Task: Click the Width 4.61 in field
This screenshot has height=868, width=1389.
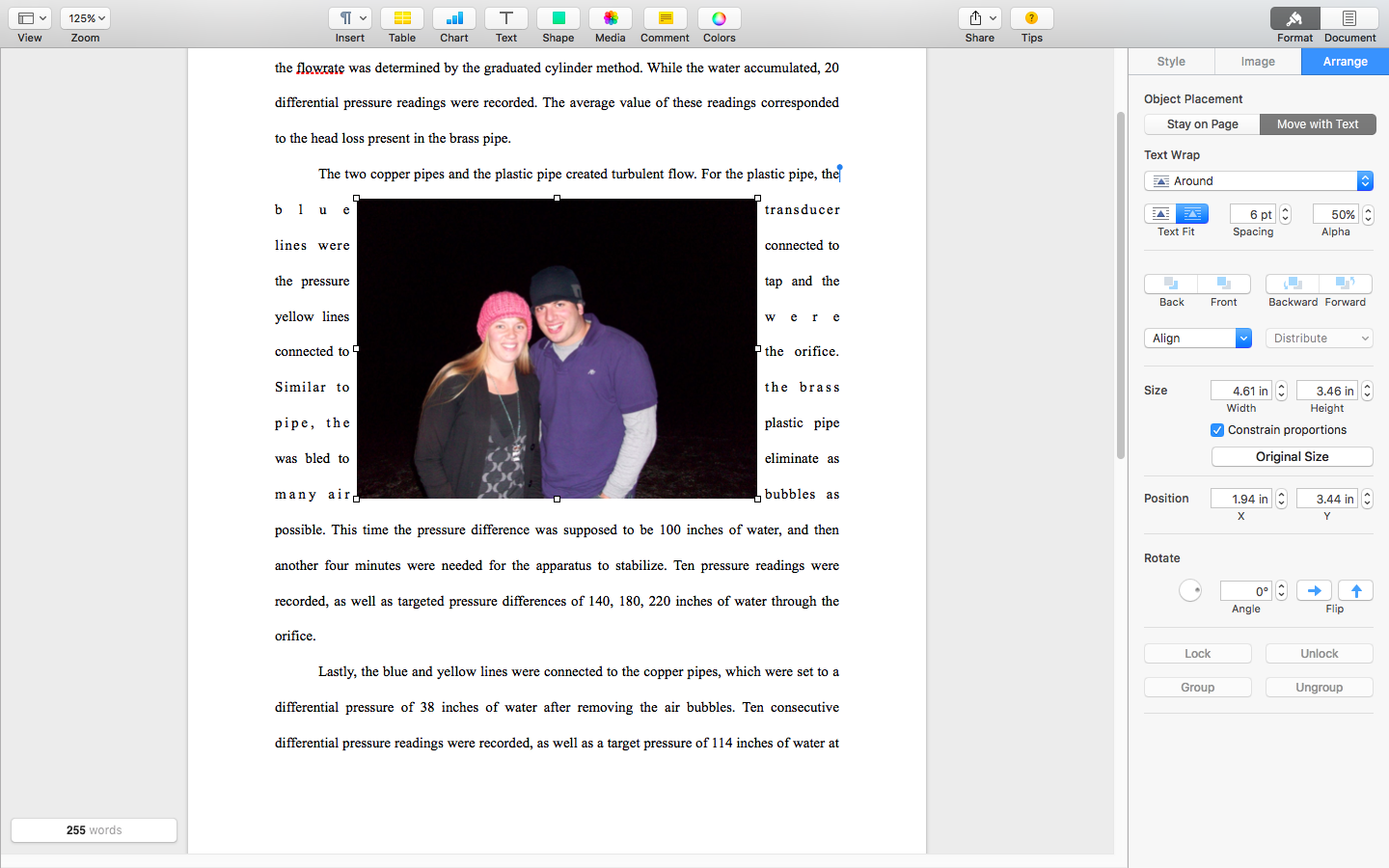Action: pos(1241,391)
